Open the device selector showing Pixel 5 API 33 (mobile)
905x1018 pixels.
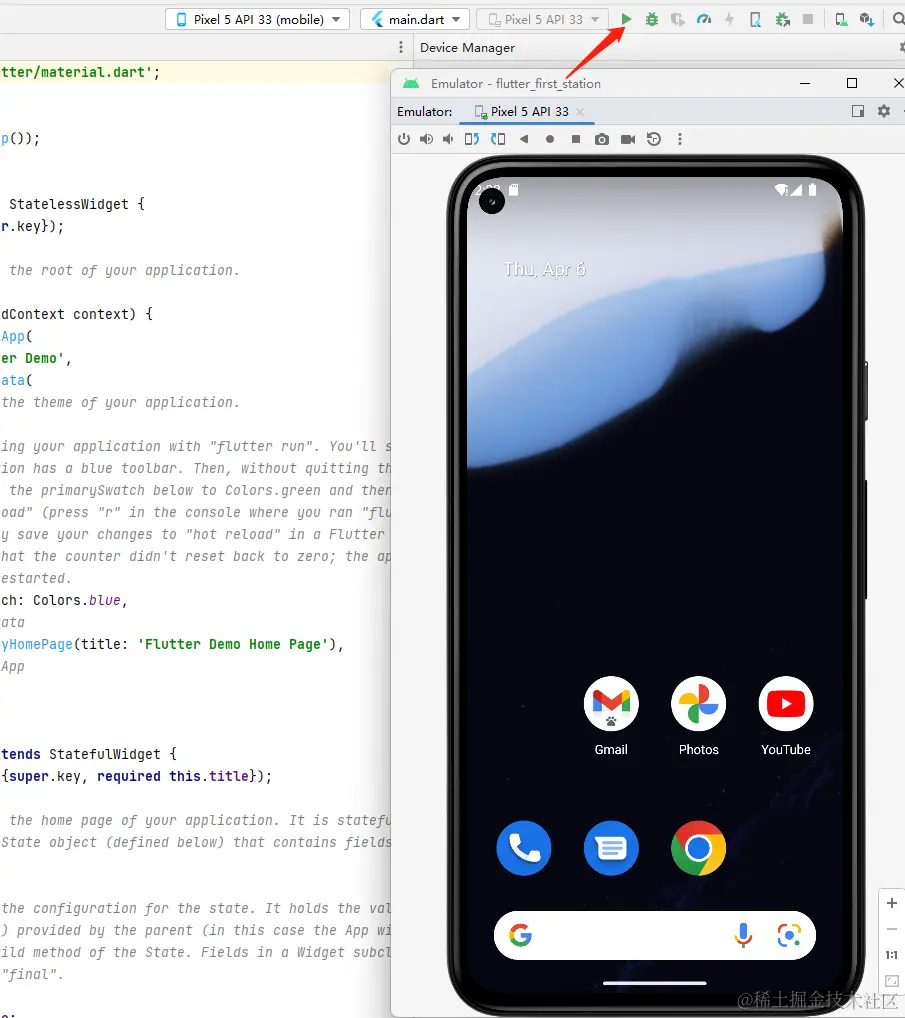257,19
